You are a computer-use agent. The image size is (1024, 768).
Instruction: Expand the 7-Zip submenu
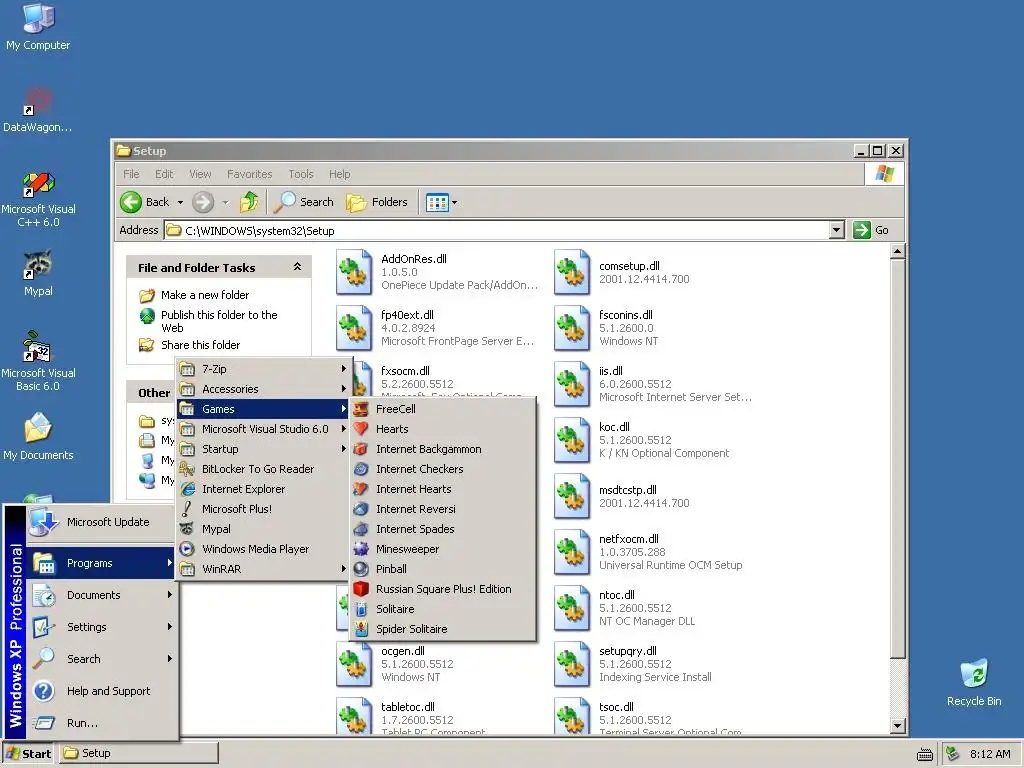coord(264,369)
